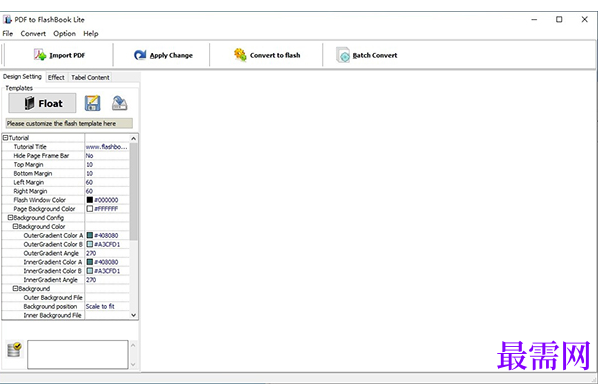Collapse the Background Color group
Screen dimensions: 609x387
[x=16, y=226]
